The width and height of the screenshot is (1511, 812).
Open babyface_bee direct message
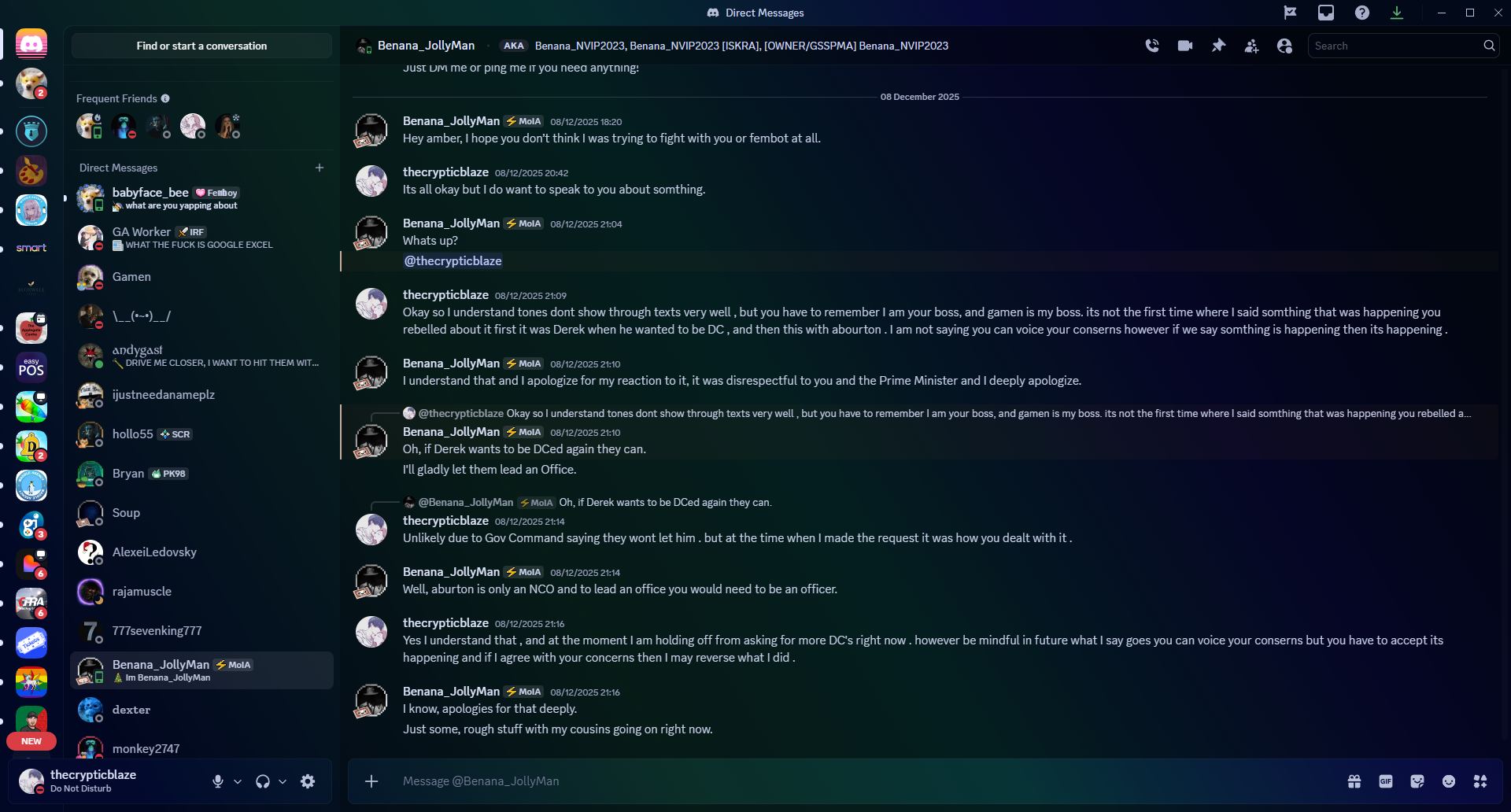pos(201,198)
